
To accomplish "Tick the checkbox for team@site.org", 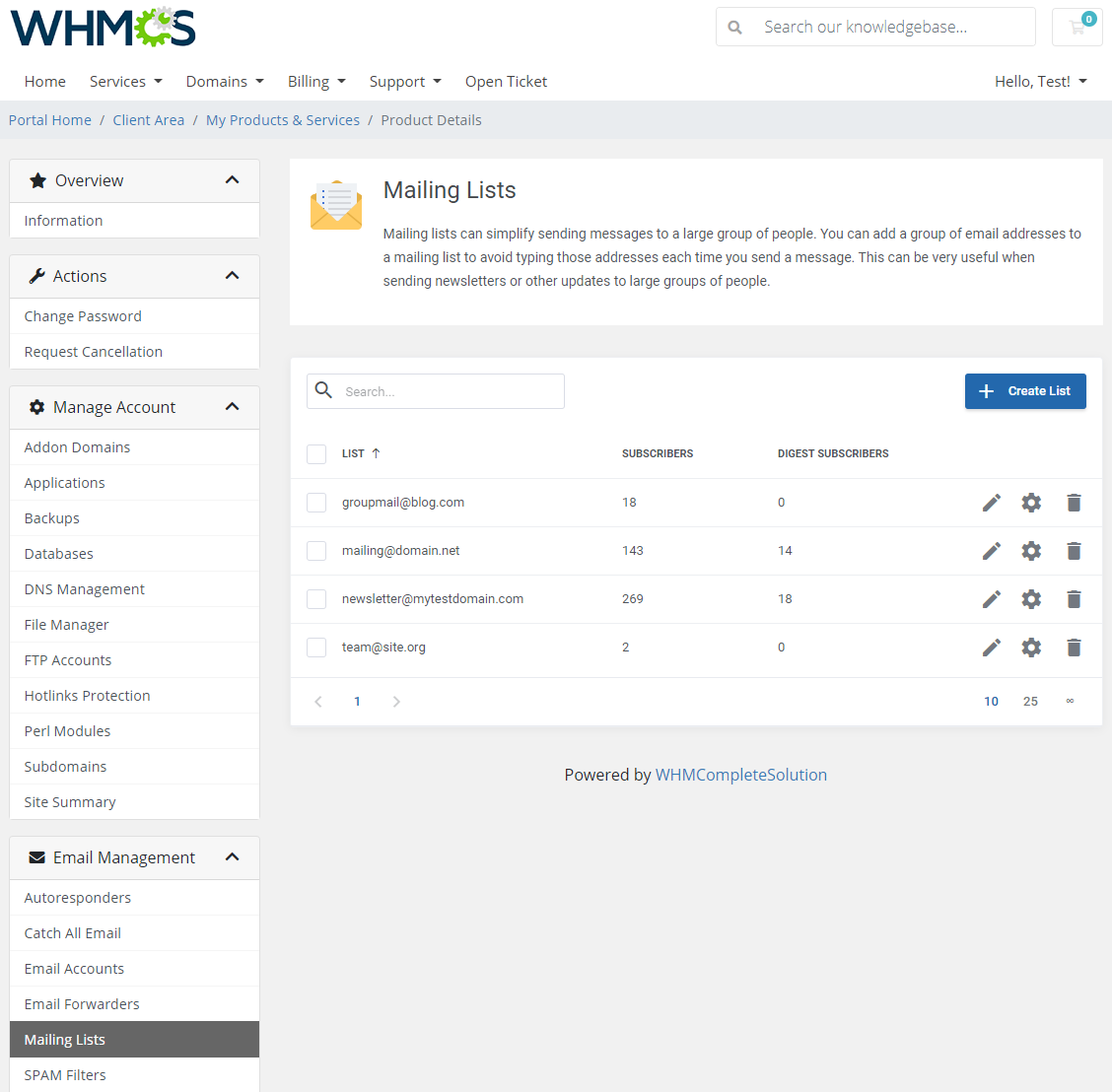I will coord(316,648).
